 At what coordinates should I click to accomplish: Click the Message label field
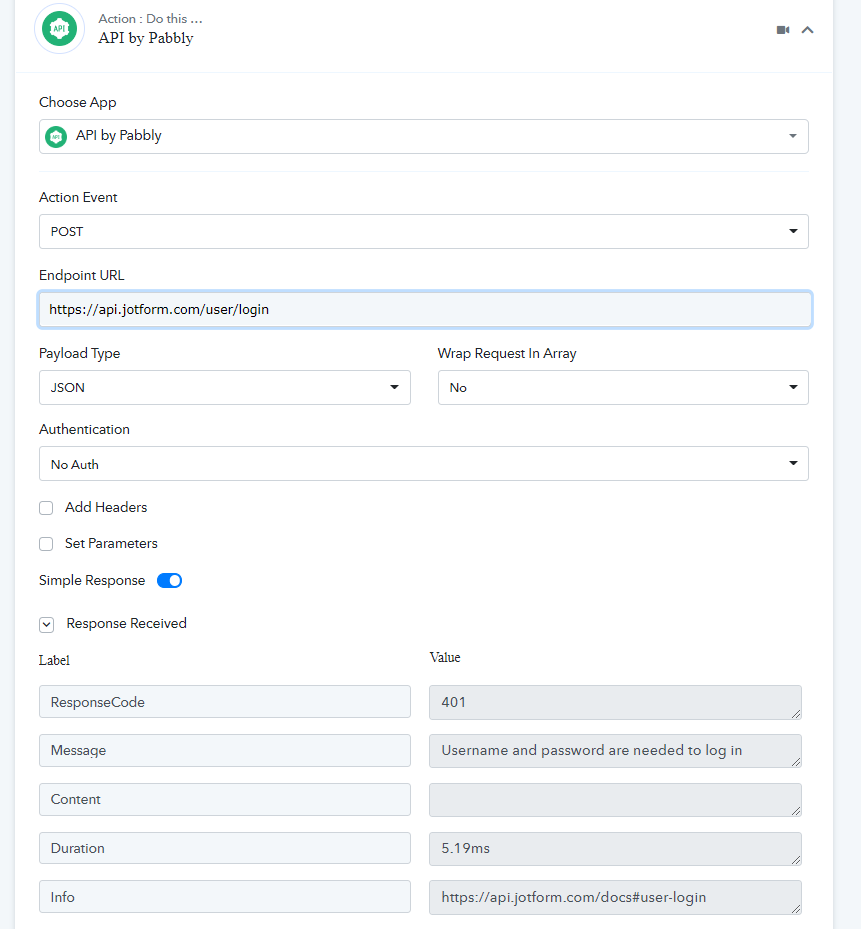[225, 751]
